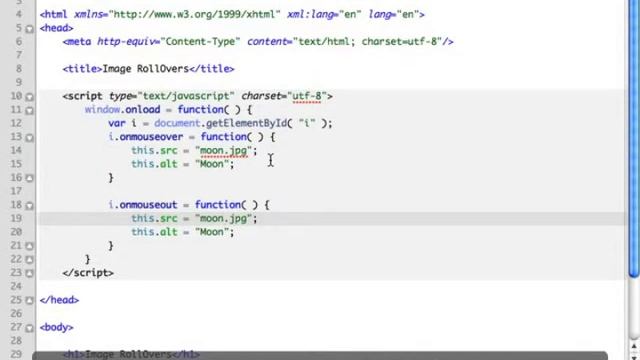Click "document.getElementById" on line 12
640x360 pixels.
coord(220,123)
